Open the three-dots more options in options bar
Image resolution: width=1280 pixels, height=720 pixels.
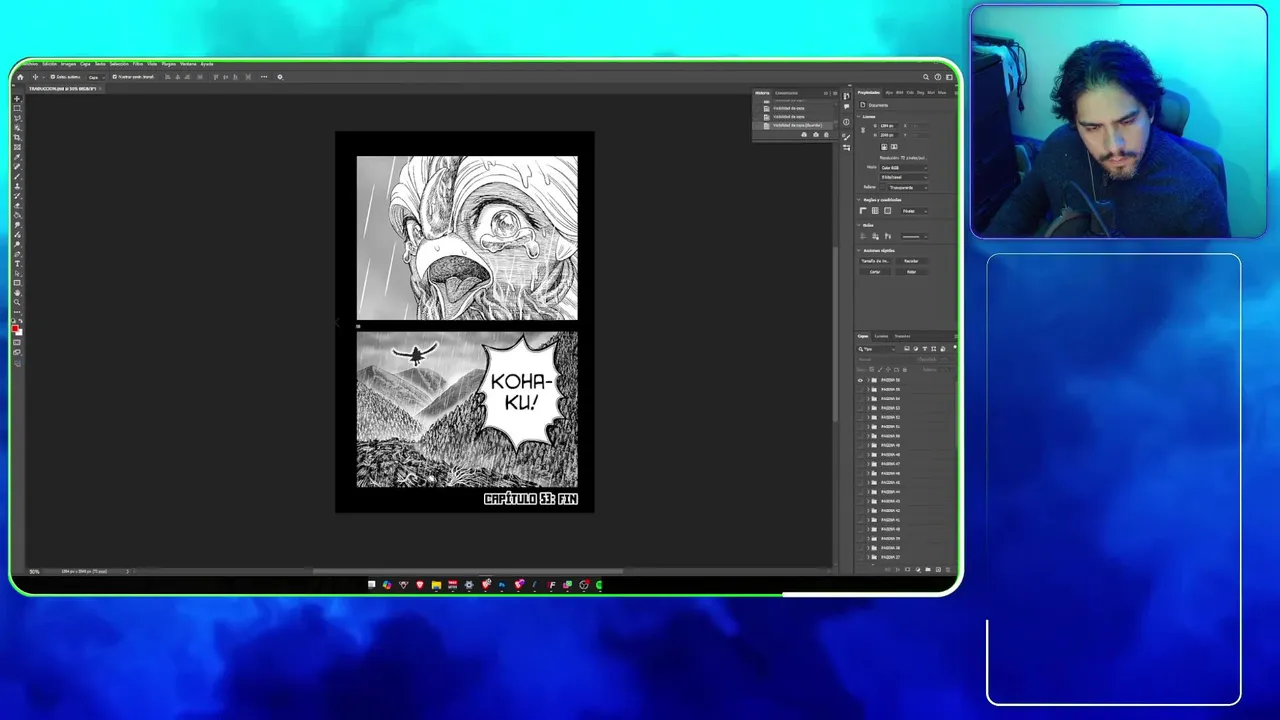pos(264,77)
